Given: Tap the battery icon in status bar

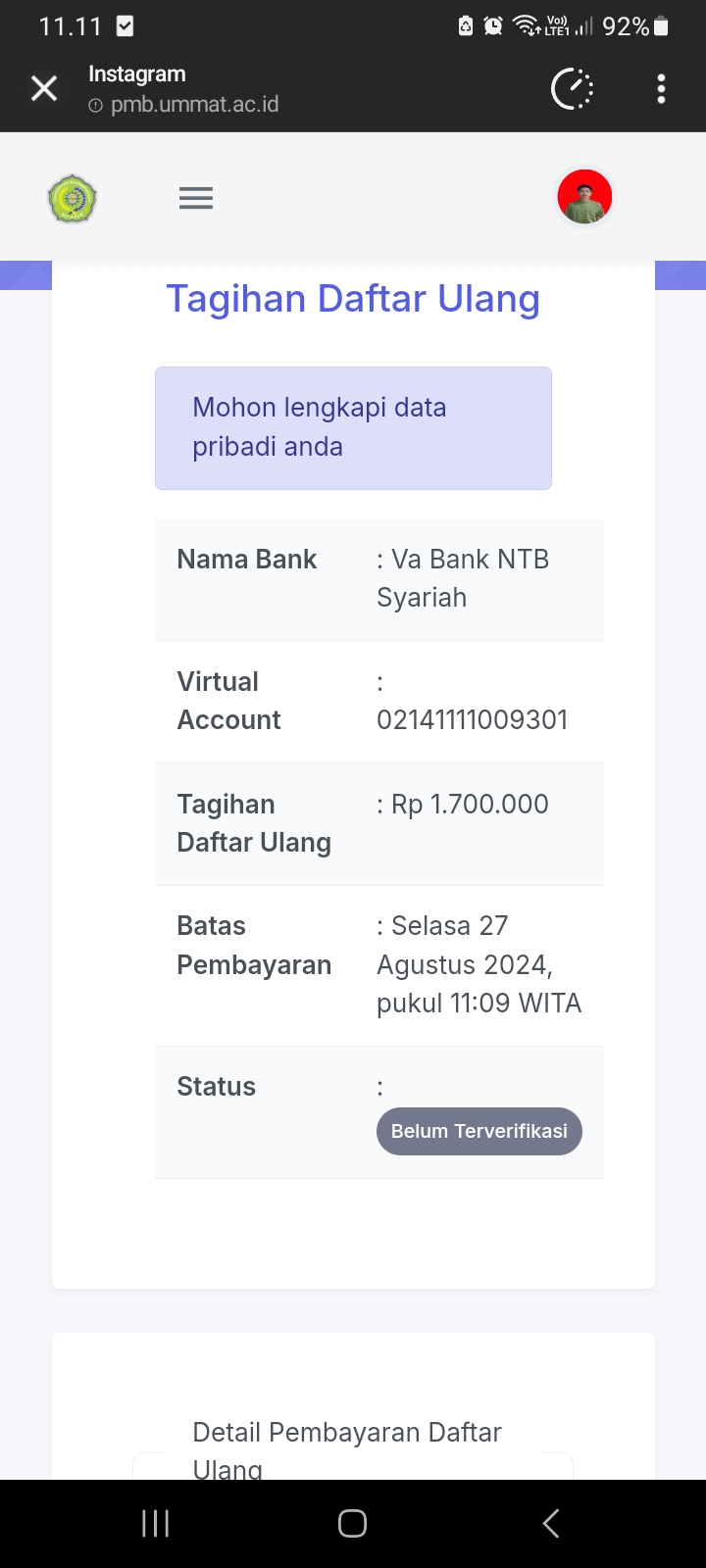Looking at the screenshot, I should coord(662,26).
